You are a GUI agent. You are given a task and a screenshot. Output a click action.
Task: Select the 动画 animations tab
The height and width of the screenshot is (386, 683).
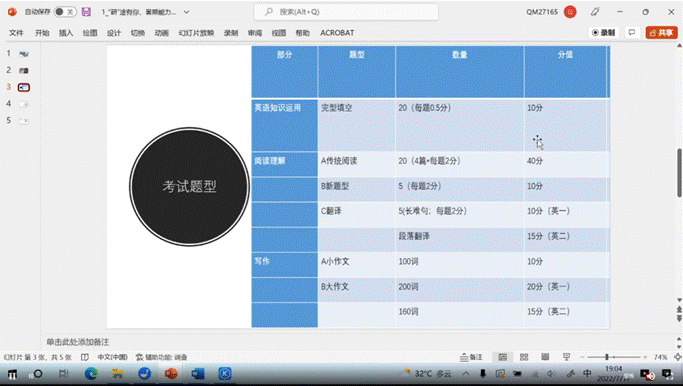point(162,33)
